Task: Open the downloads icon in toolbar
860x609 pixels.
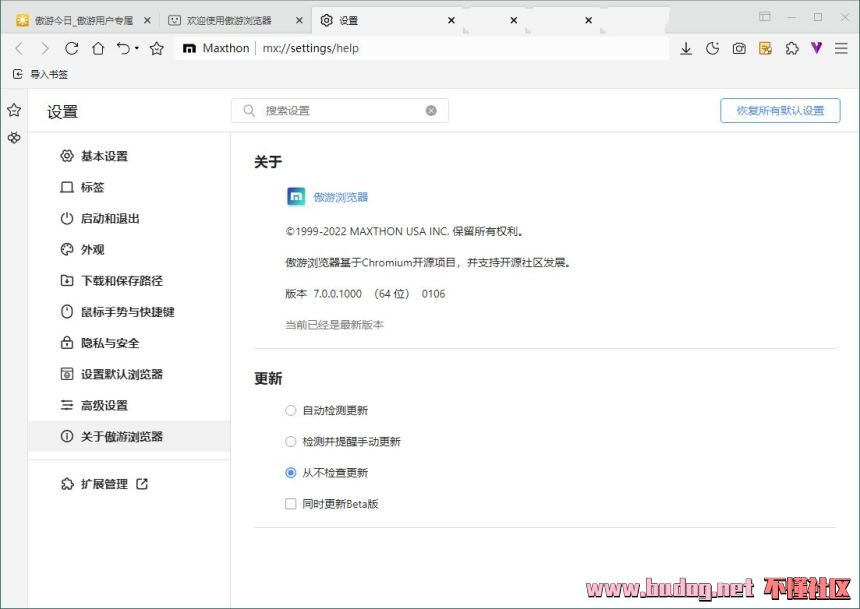Action: point(686,48)
